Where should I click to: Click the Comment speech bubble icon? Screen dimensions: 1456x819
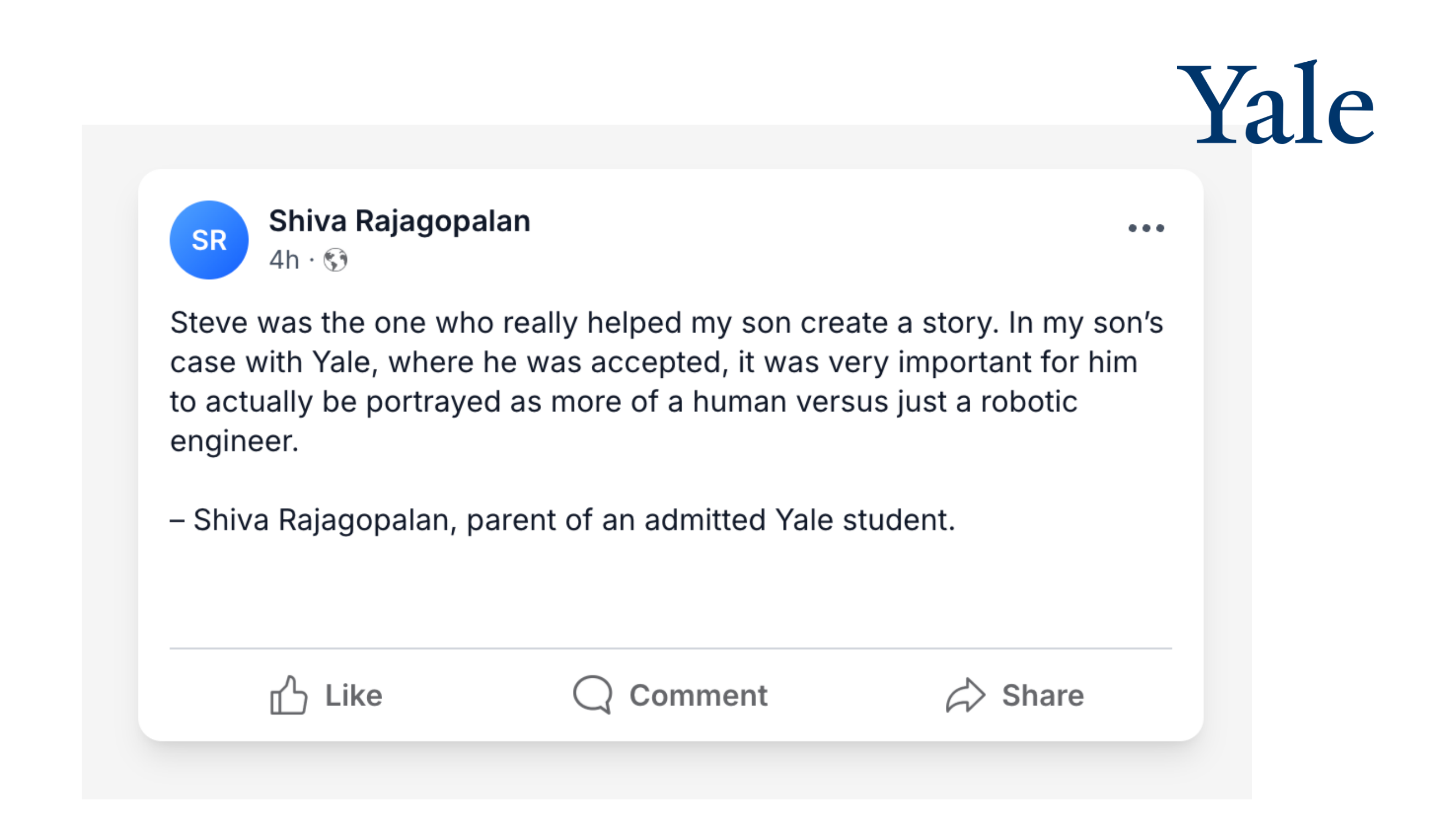(592, 694)
